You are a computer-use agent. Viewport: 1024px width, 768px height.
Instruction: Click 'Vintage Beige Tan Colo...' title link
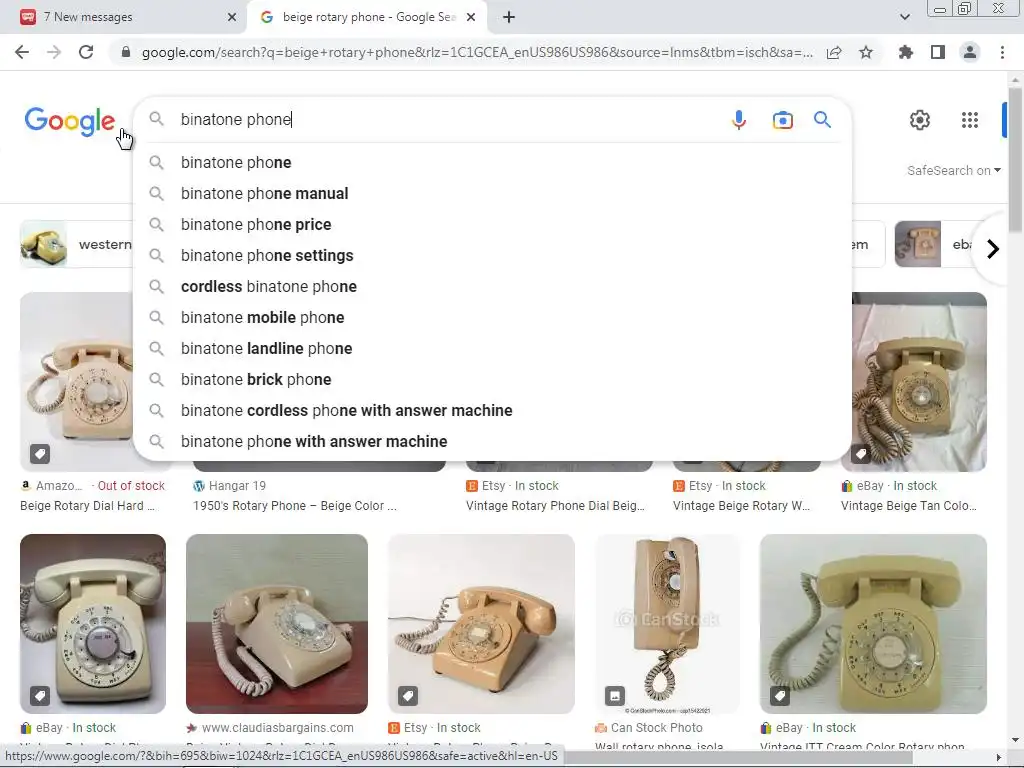909,506
